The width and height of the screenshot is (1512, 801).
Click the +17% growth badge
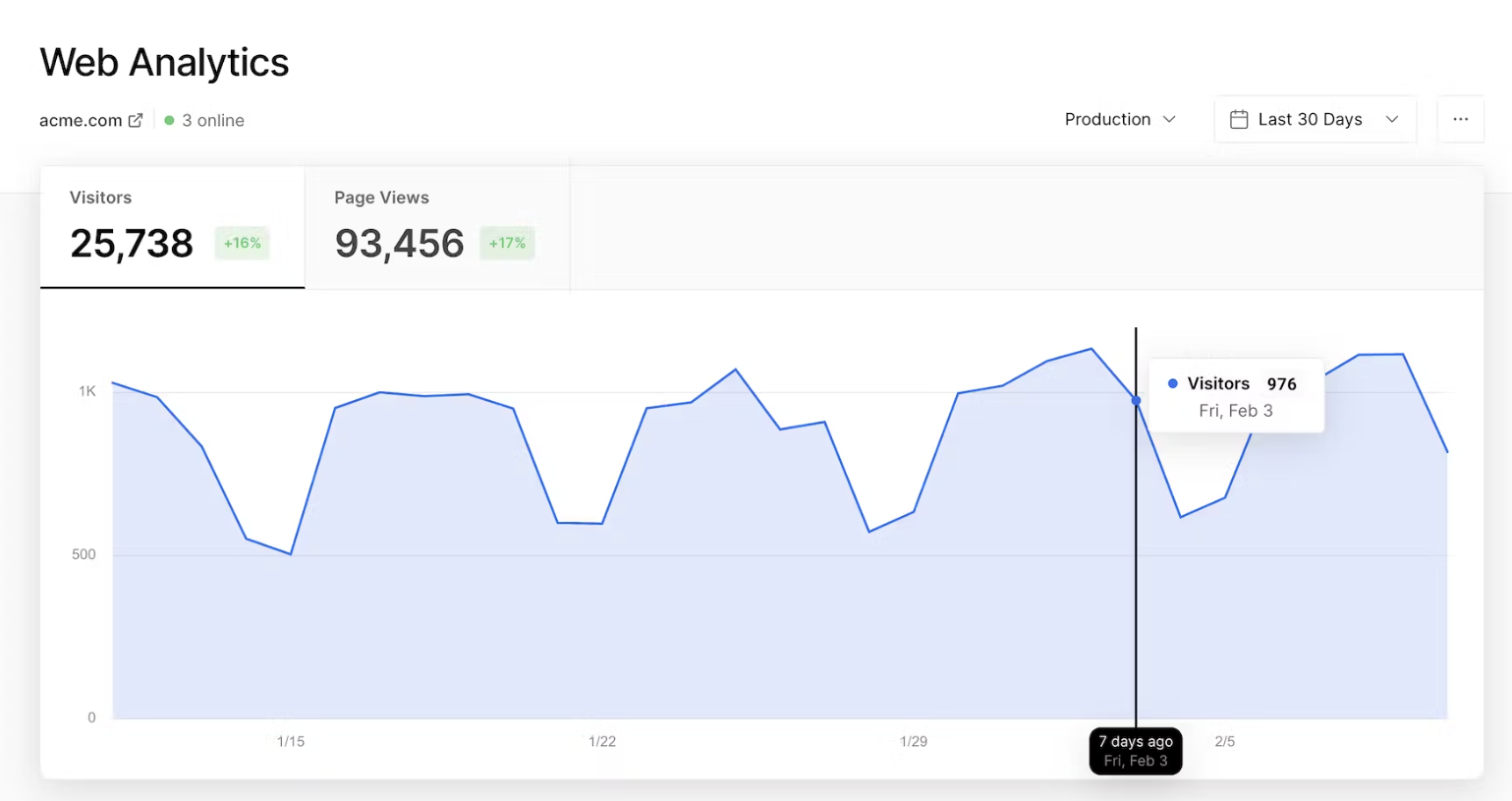pos(507,243)
